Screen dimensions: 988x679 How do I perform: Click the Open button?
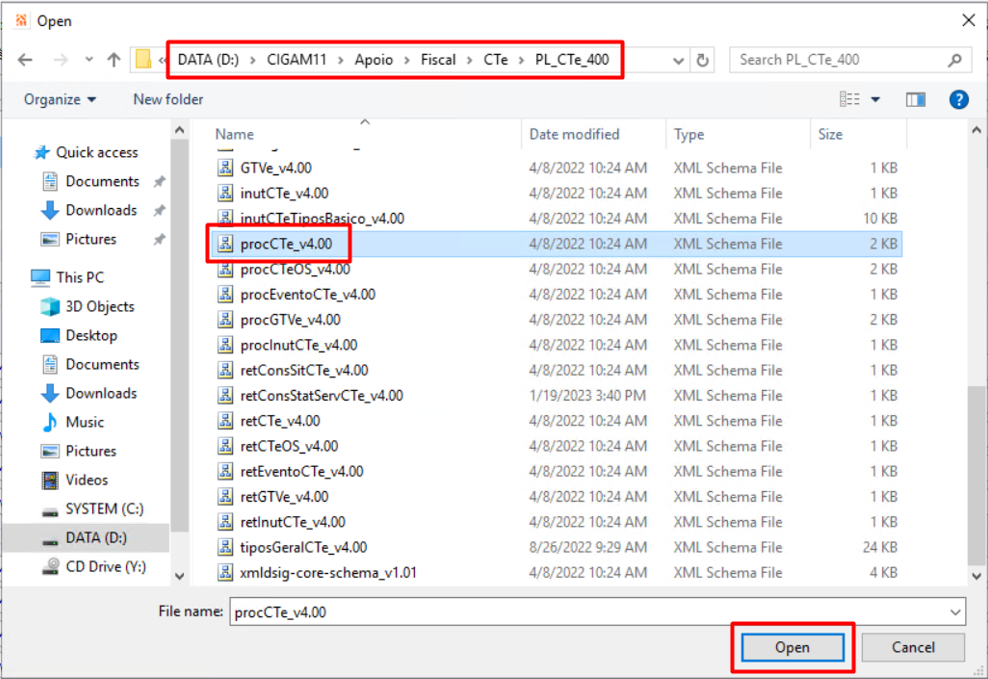[792, 648]
